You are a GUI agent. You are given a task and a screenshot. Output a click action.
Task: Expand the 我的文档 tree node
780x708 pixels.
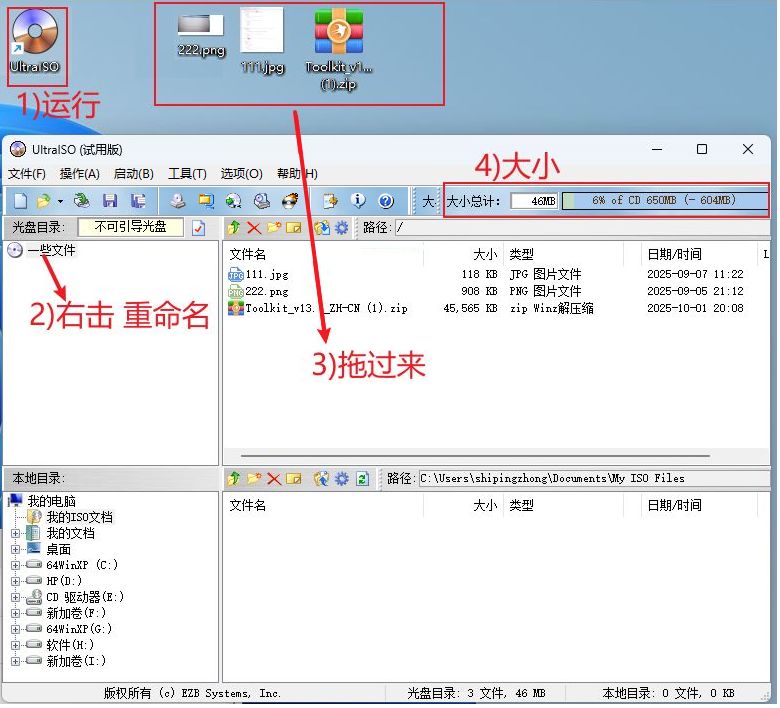click(15, 534)
